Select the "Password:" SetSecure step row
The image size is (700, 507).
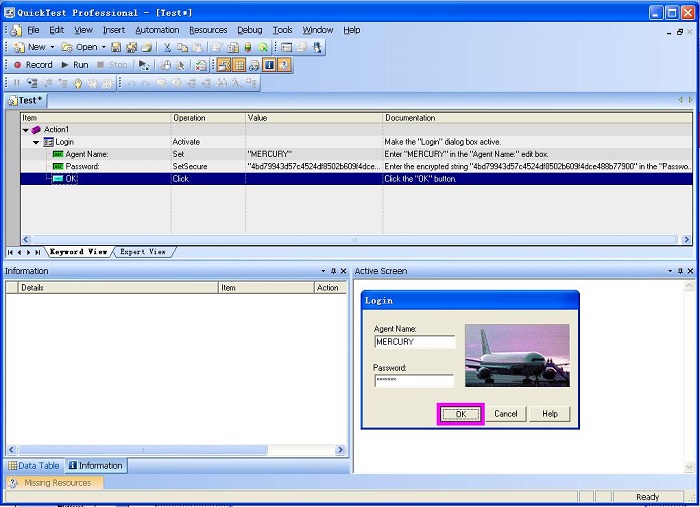(x=356, y=167)
